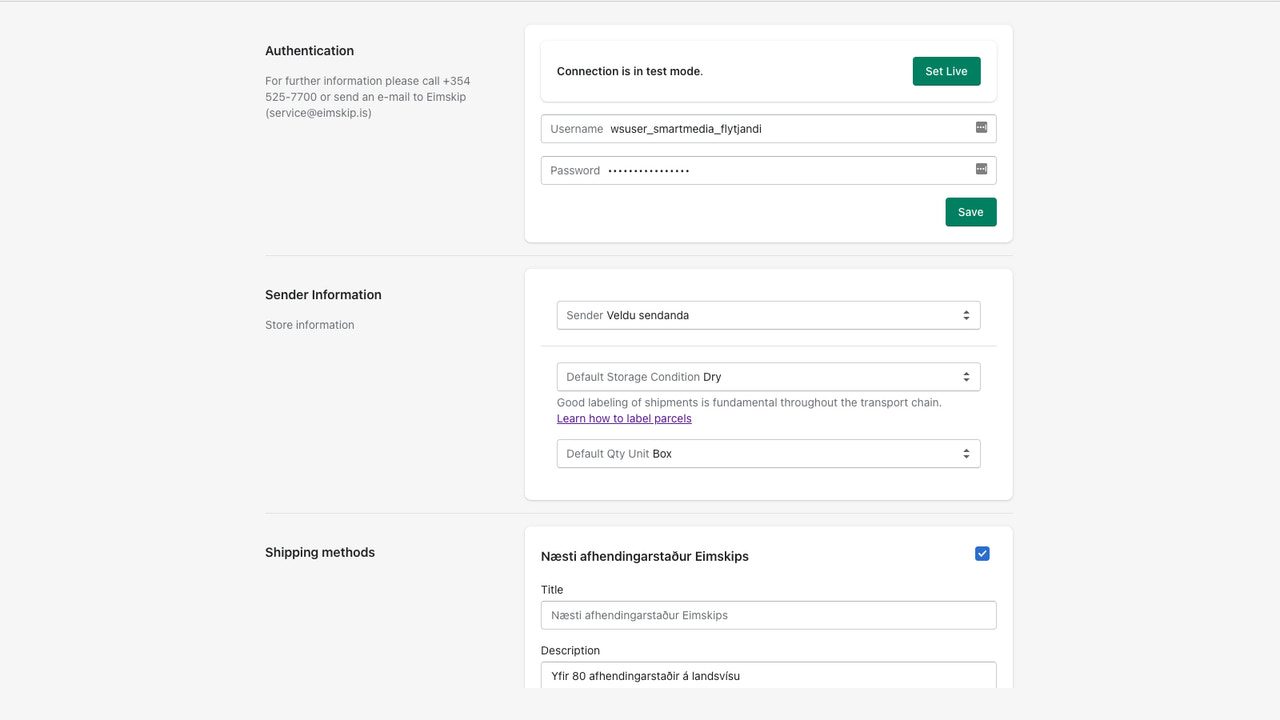Click the Authentication heading text
The height and width of the screenshot is (720, 1280).
point(309,51)
